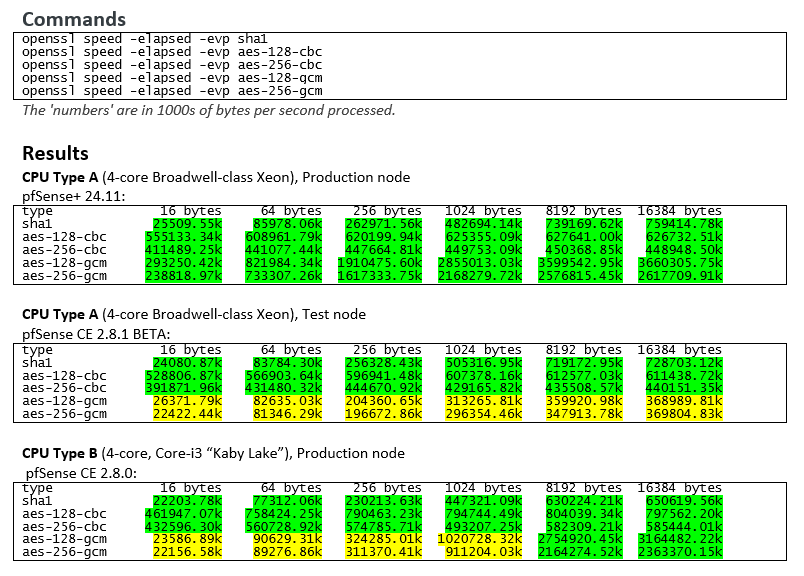The width and height of the screenshot is (804, 576).
Task: Click value 728703.12k in the 2.8.1 BETA table
Action: click(x=684, y=363)
